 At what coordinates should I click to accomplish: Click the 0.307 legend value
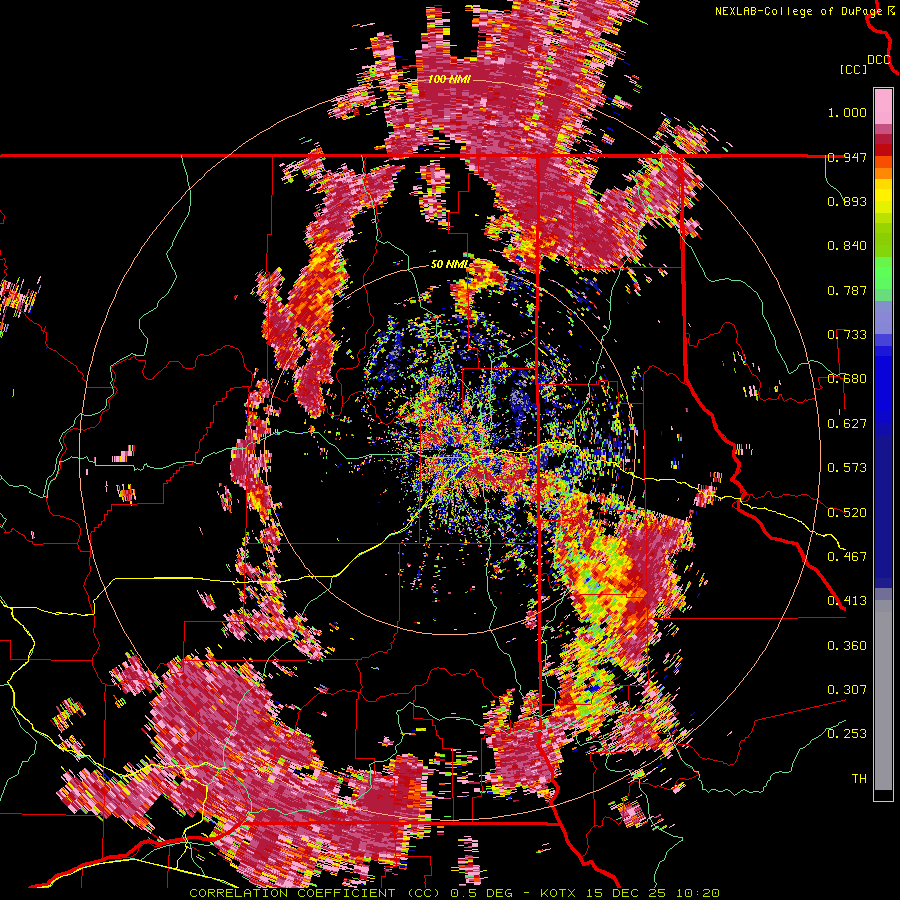pyautogui.click(x=847, y=690)
